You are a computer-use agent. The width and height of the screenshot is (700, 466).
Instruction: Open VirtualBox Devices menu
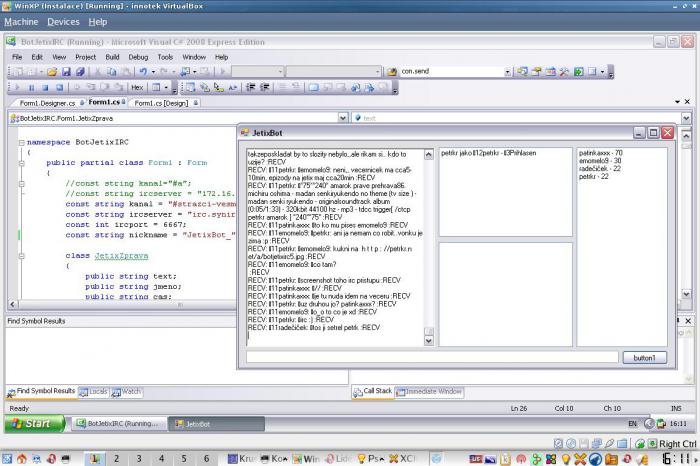(63, 22)
